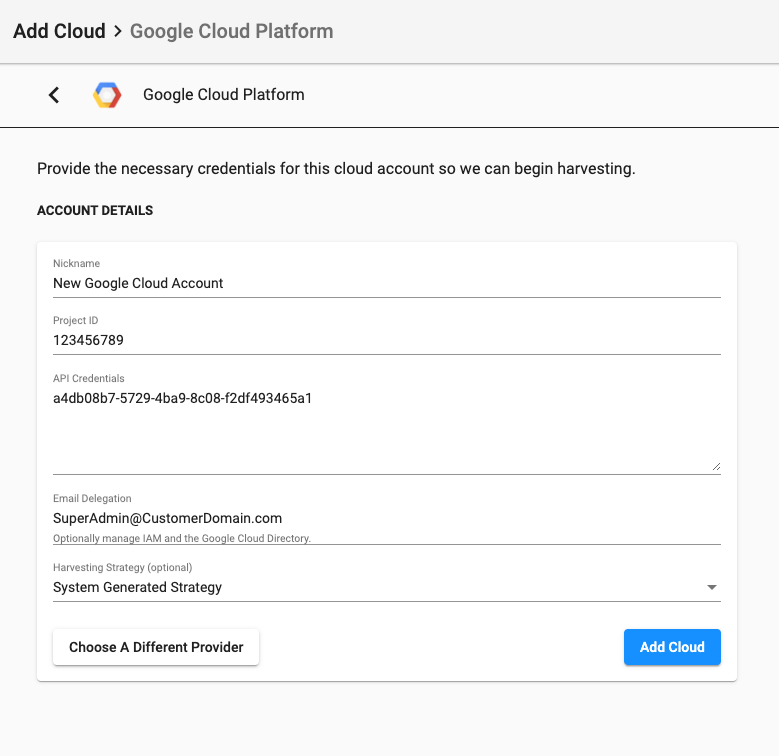Click the Email Delegation field label

click(92, 498)
